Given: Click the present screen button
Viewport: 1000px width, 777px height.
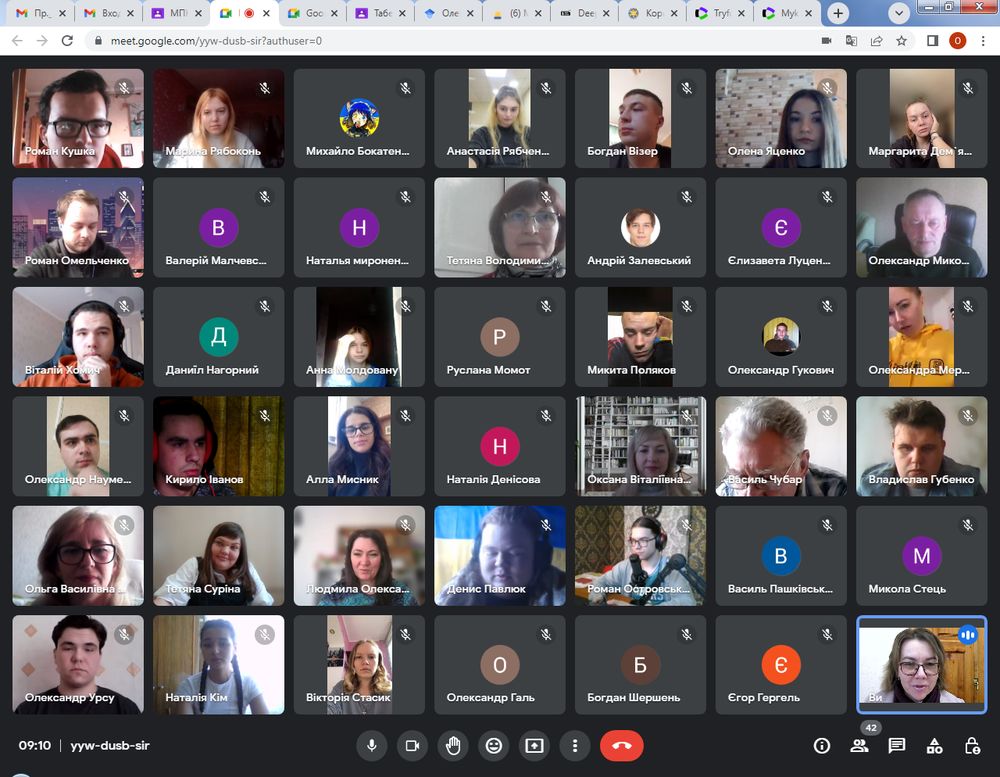Looking at the screenshot, I should click(x=534, y=745).
